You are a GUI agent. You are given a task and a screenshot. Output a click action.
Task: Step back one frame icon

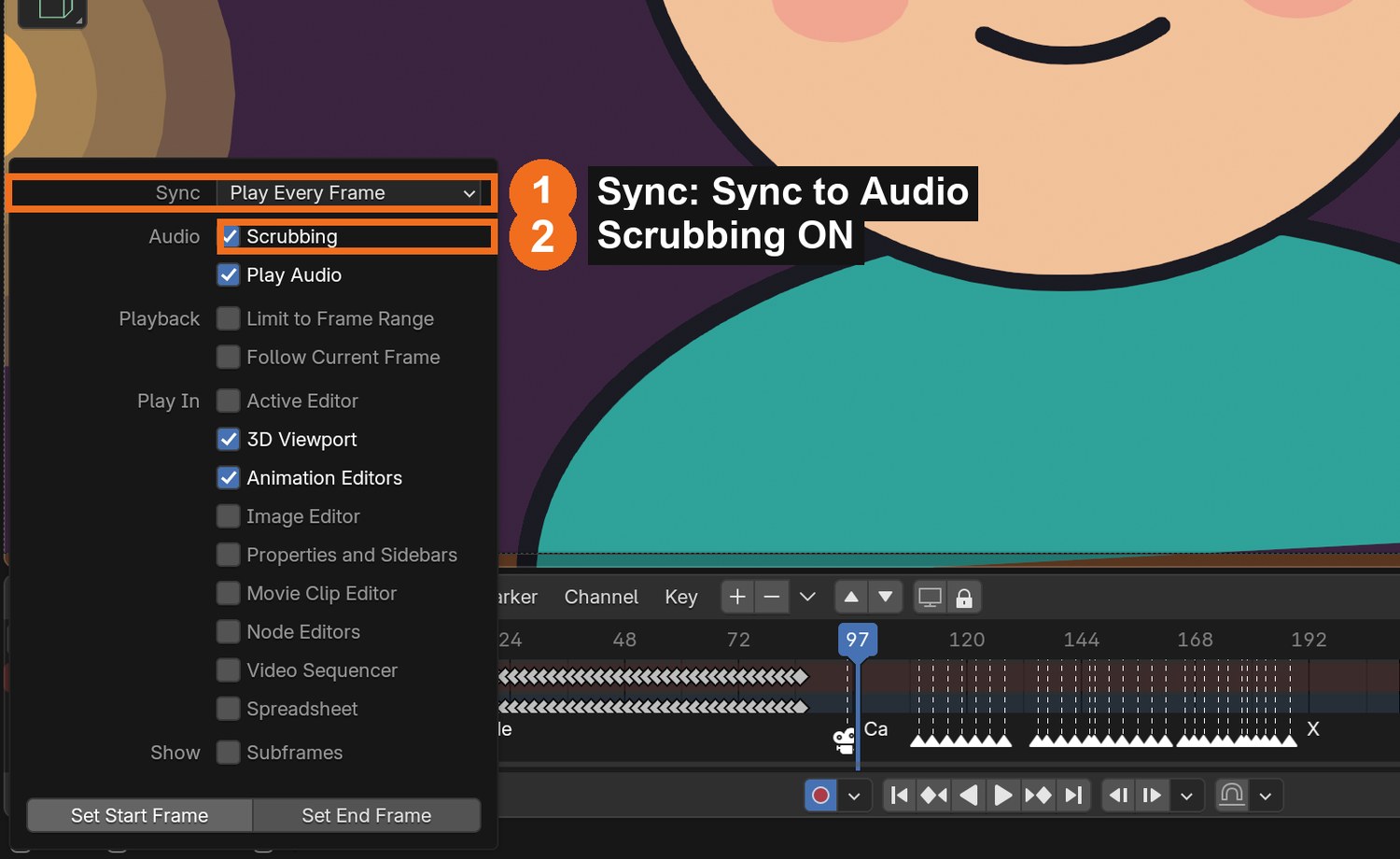[1118, 796]
